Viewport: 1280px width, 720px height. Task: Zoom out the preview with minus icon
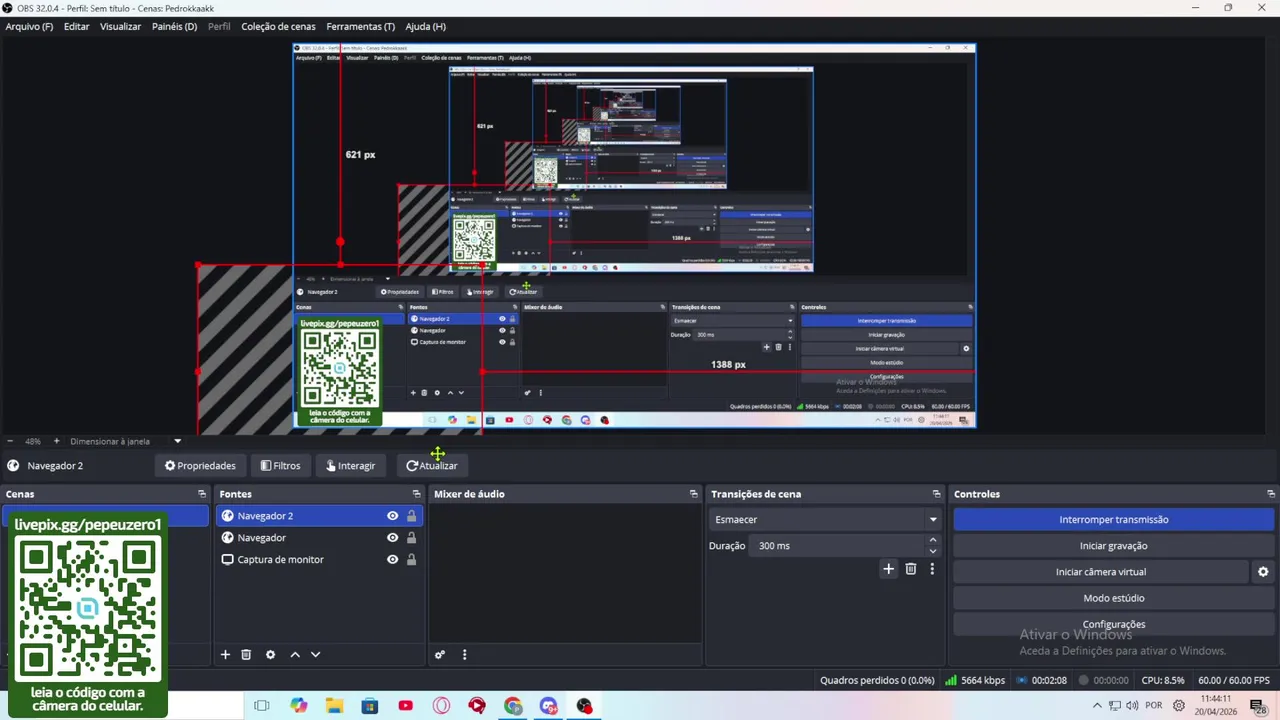[x=10, y=441]
